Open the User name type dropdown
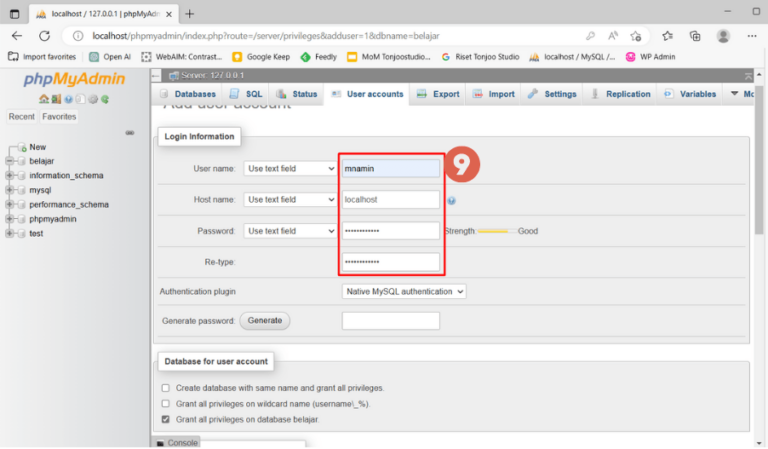 tap(290, 168)
